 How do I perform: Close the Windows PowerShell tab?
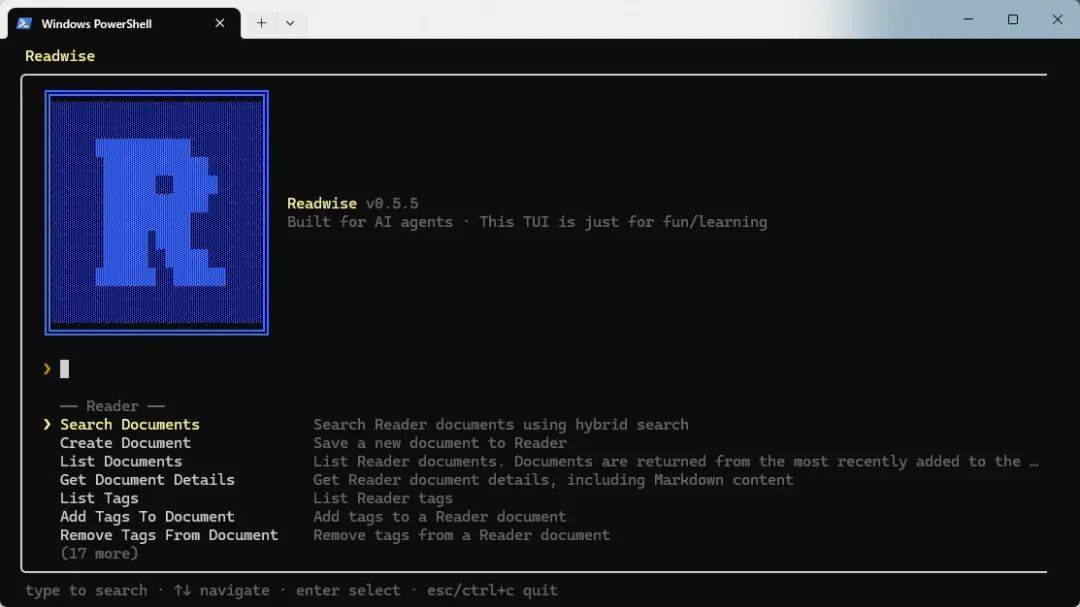tap(220, 23)
